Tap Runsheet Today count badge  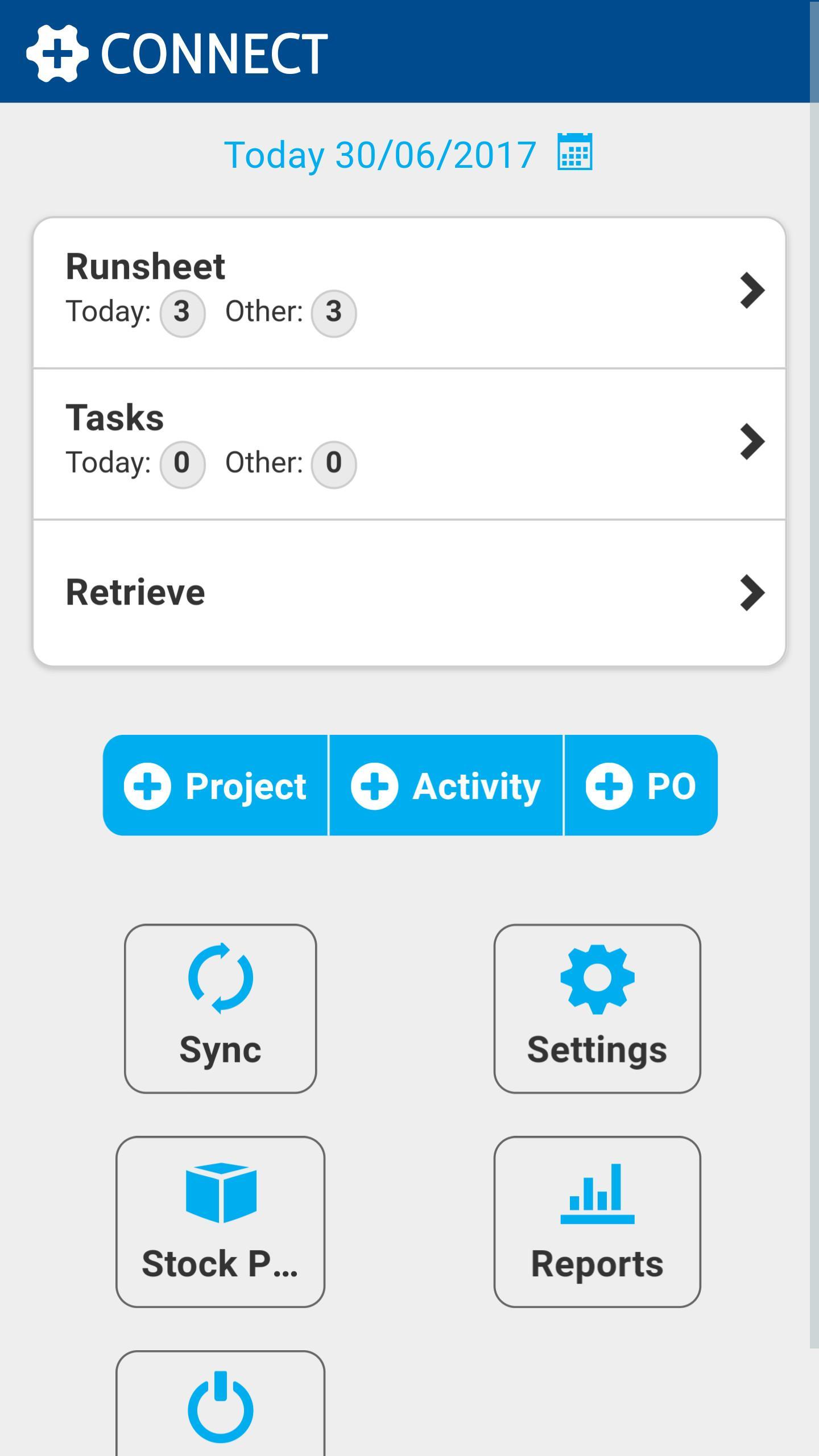click(x=182, y=312)
